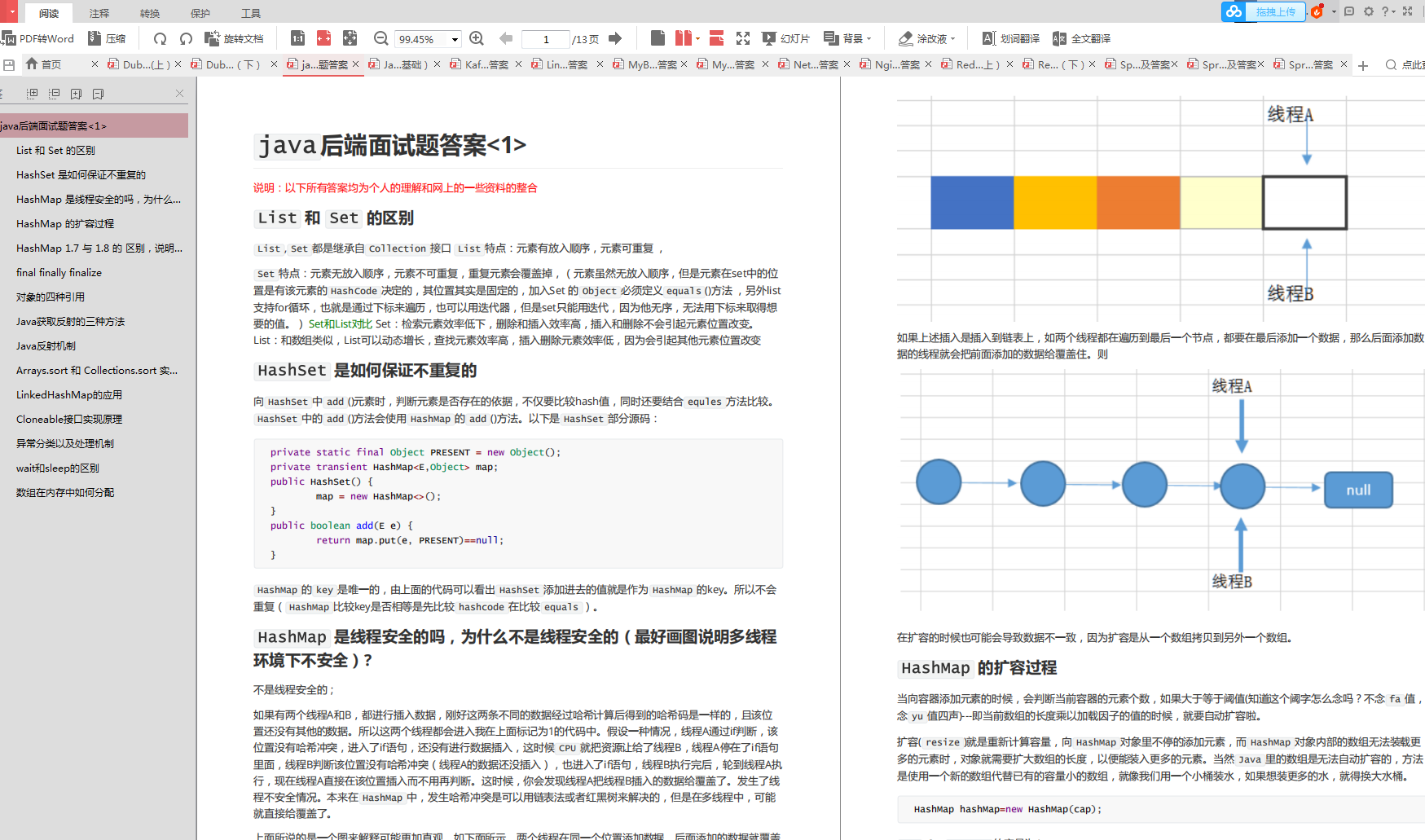The height and width of the screenshot is (840, 1425).
Task: Click the flame notification icon
Action: [x=1317, y=11]
